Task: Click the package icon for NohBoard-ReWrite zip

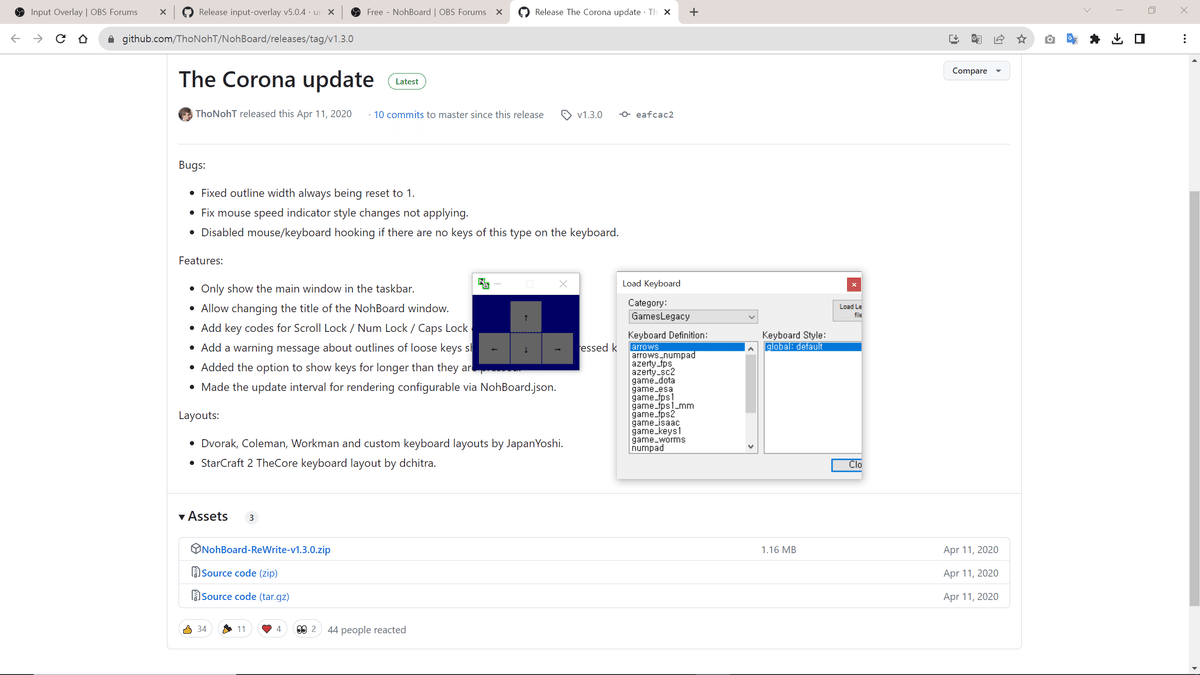Action: tap(196, 549)
